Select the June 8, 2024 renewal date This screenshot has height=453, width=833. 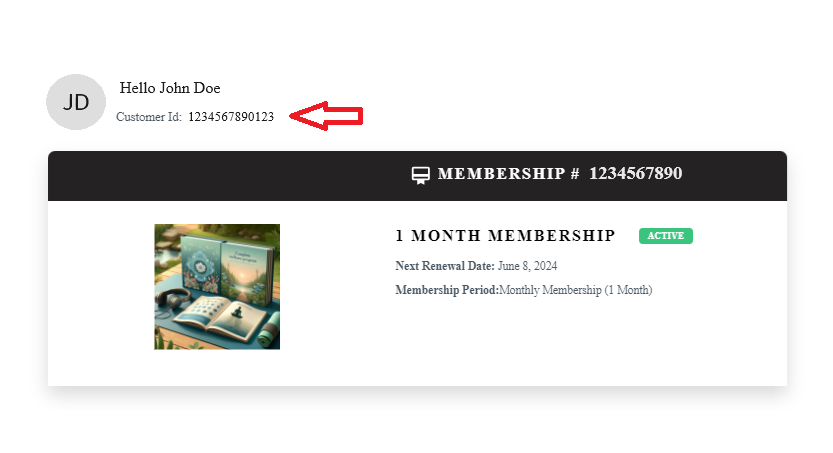527,266
